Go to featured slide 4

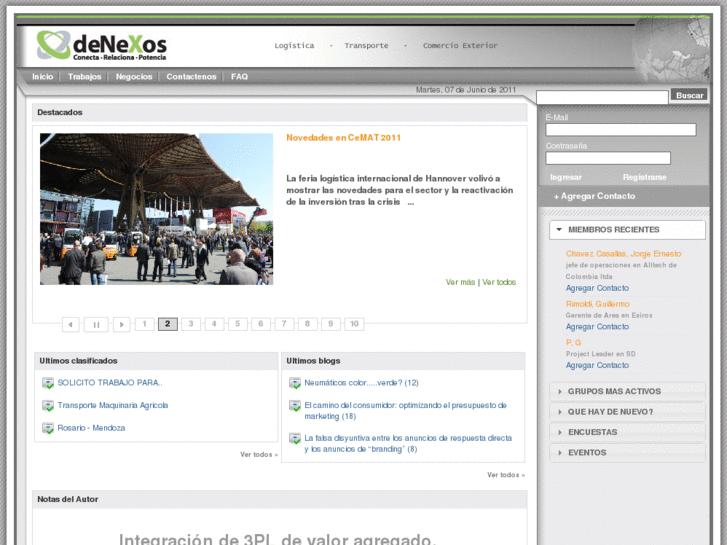pos(214,324)
